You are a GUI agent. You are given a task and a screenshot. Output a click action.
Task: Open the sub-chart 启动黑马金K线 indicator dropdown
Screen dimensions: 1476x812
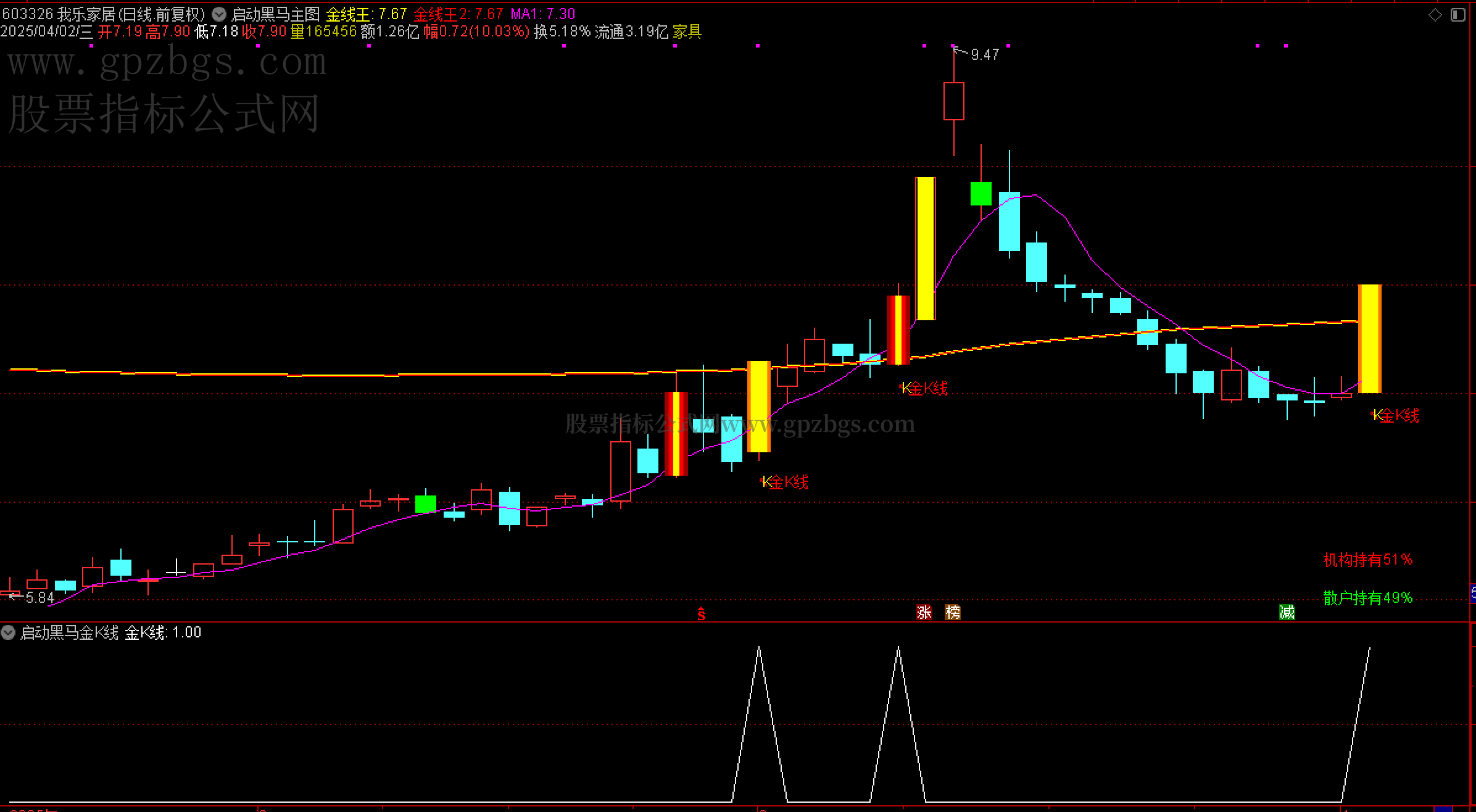pos(8,632)
